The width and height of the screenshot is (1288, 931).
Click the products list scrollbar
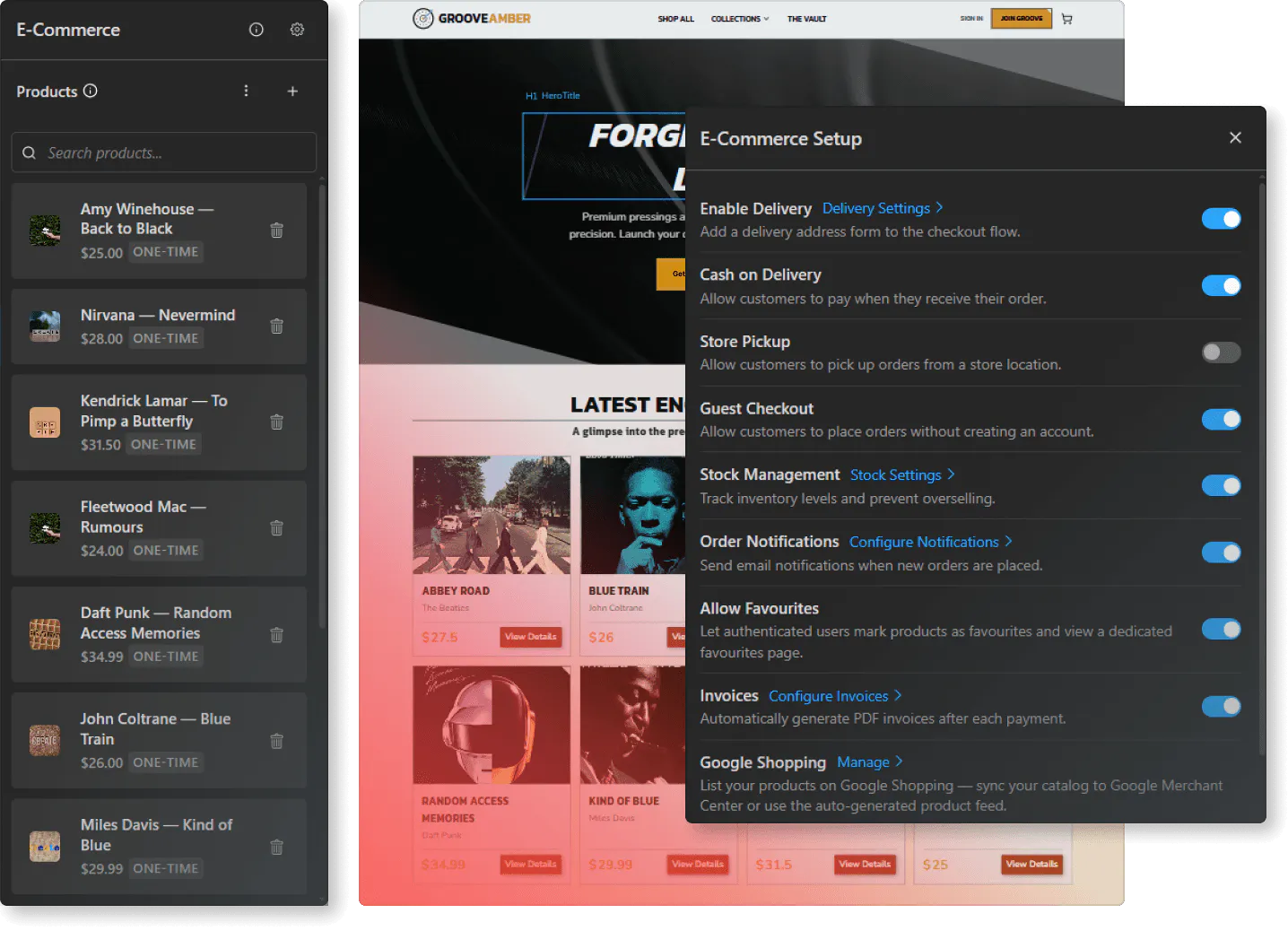tap(322, 408)
